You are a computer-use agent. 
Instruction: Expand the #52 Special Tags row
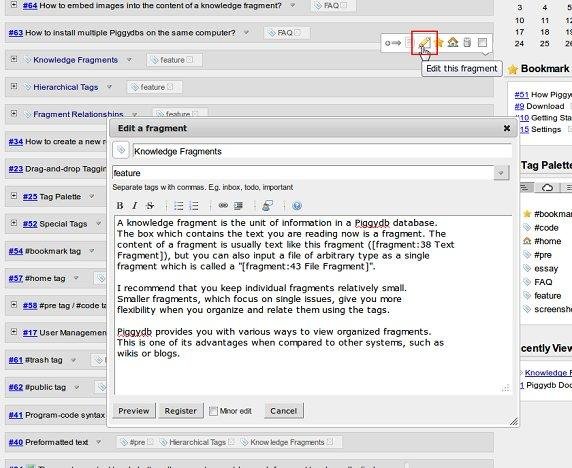14,223
